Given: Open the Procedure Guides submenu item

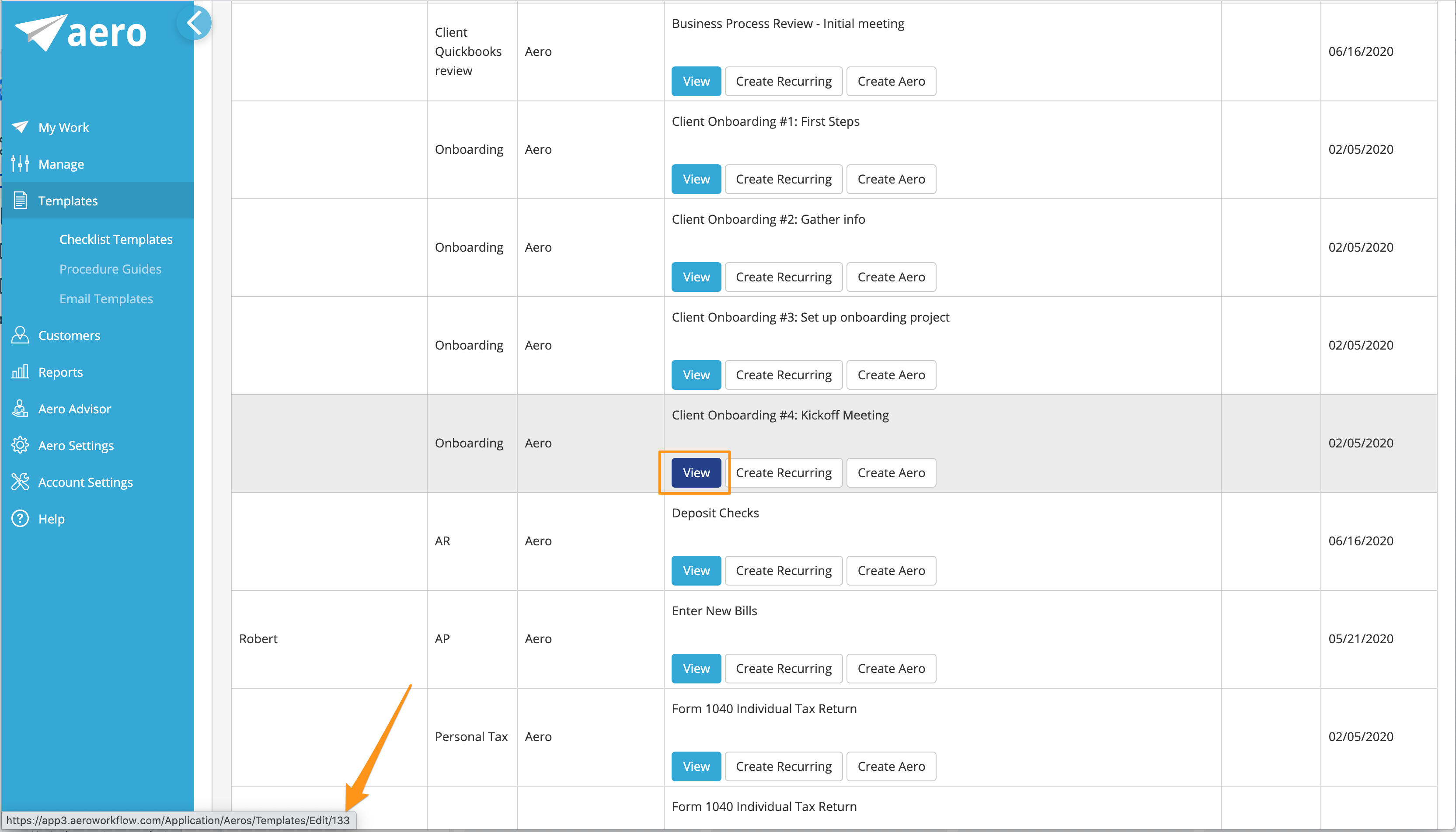Looking at the screenshot, I should tap(110, 269).
